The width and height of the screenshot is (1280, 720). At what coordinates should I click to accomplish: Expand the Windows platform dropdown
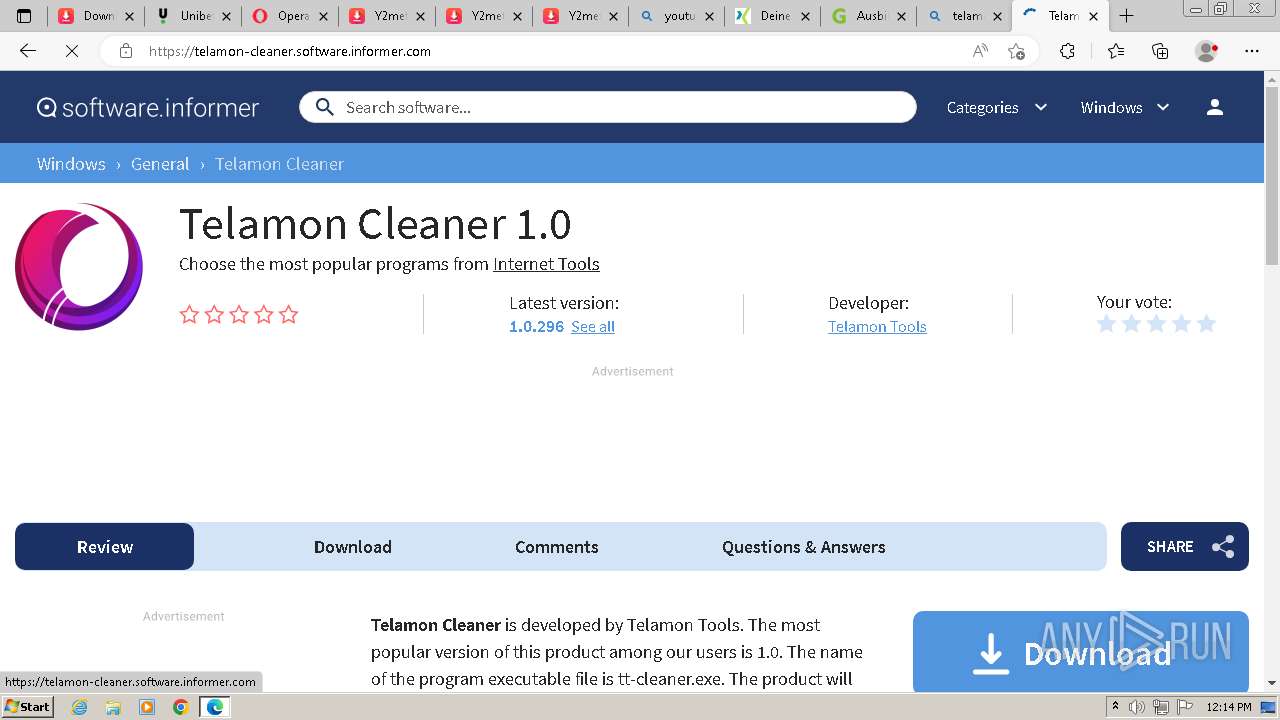(x=1125, y=107)
